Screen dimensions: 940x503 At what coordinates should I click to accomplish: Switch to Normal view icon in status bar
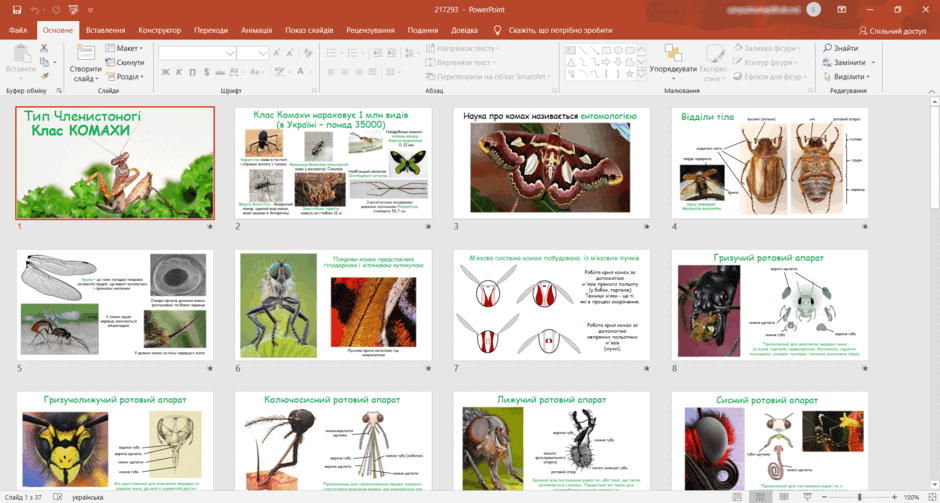click(737, 498)
